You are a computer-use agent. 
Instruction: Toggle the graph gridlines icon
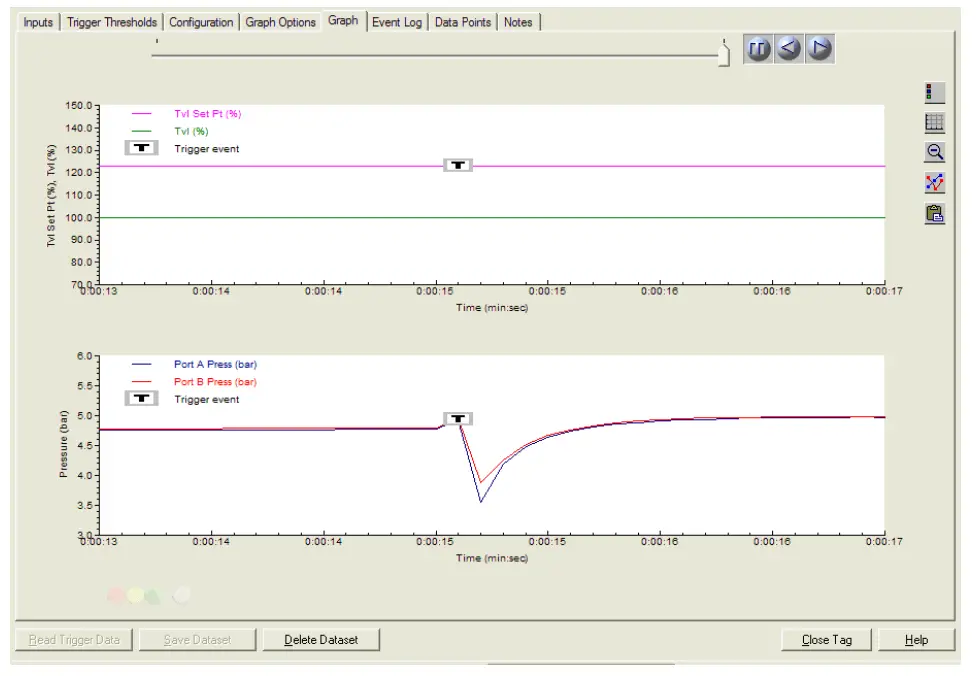click(933, 121)
